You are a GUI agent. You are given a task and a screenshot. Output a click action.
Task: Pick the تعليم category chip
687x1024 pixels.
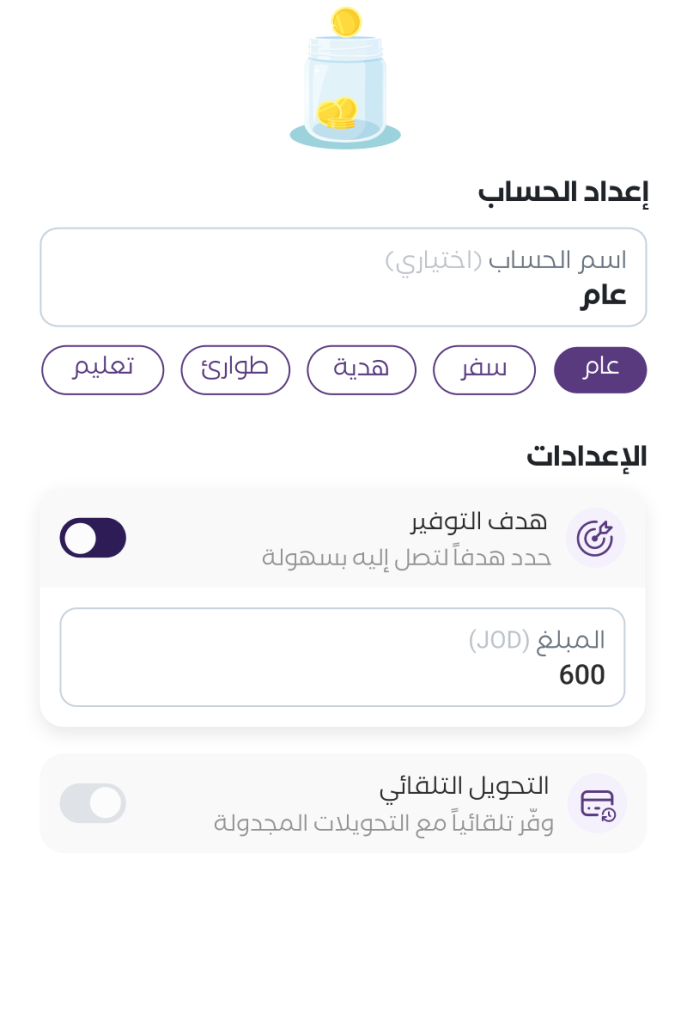coord(102,370)
